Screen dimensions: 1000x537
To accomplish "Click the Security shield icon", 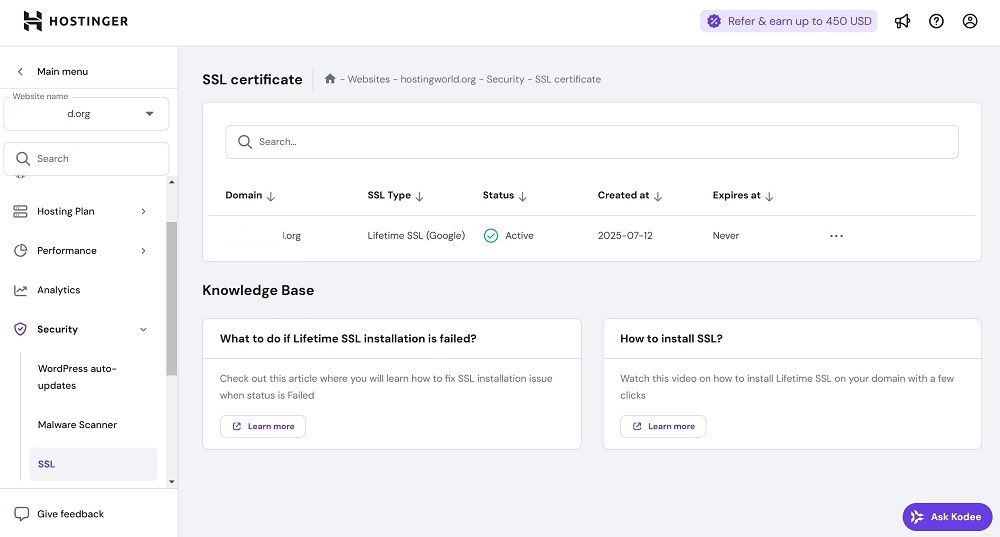I will (20, 329).
